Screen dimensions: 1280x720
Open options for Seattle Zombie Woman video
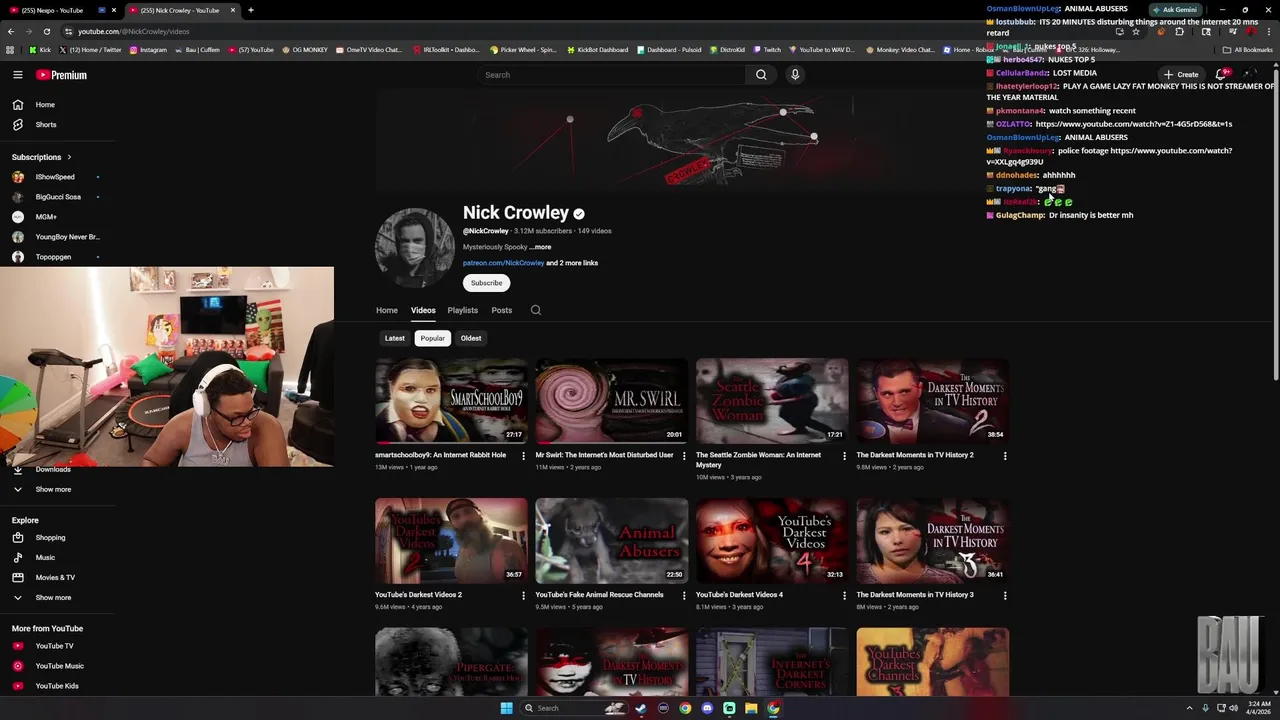coord(844,456)
